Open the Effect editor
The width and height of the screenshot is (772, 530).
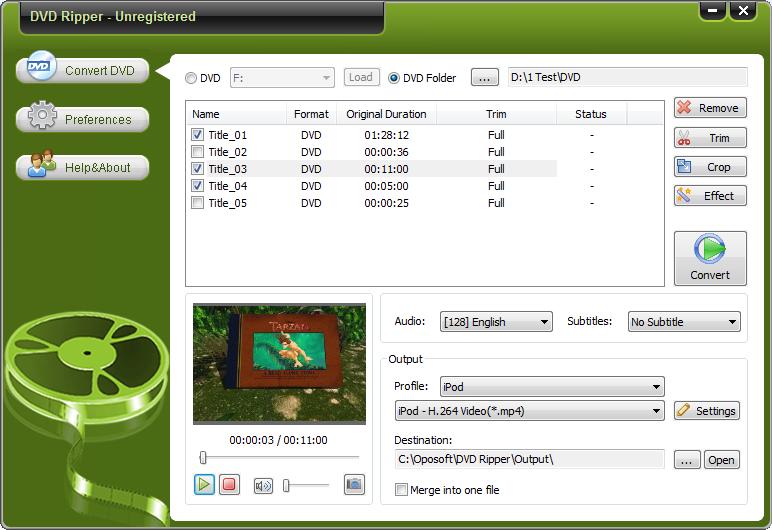tap(710, 196)
